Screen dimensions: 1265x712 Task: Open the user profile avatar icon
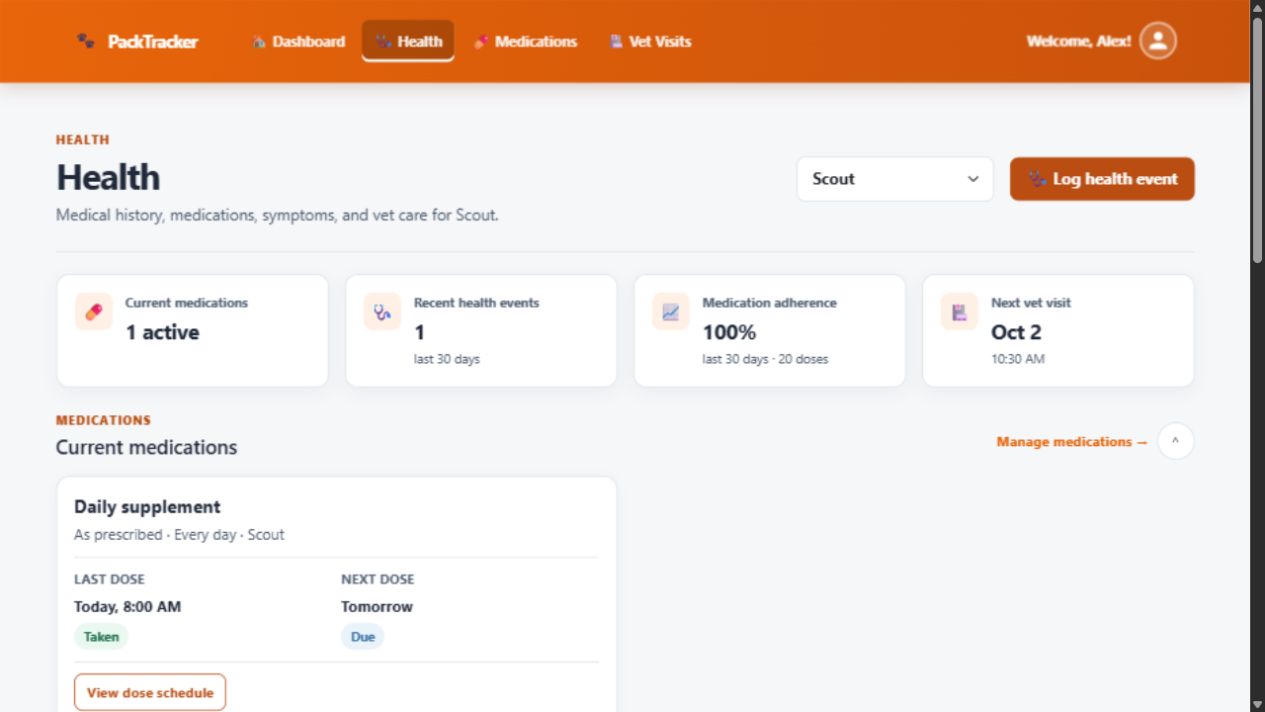click(x=1158, y=41)
